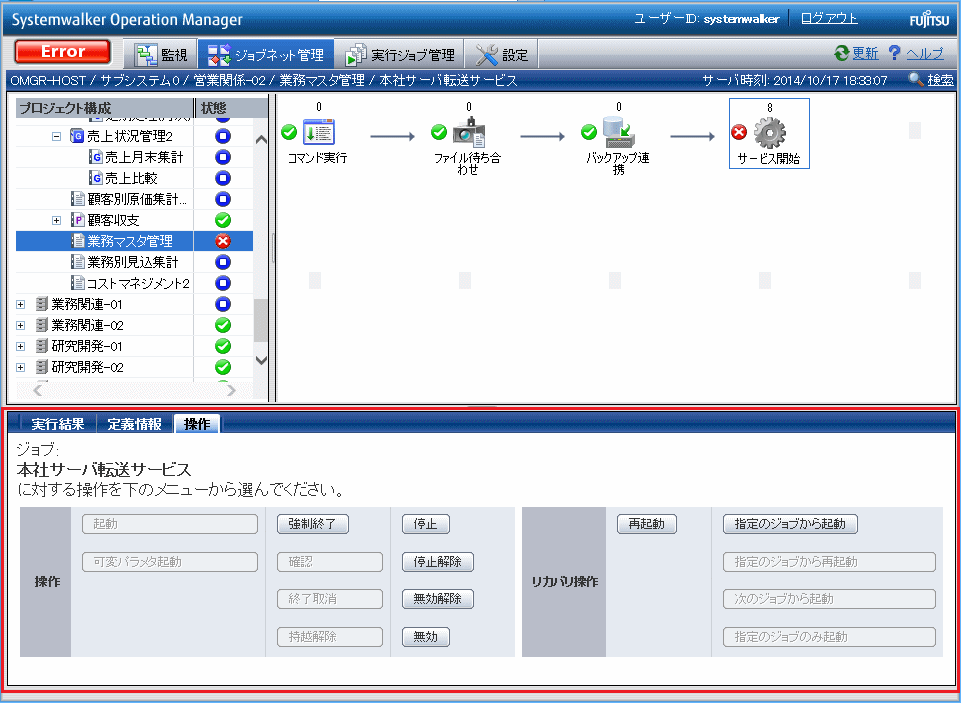The width and height of the screenshot is (961, 703).
Task: Select 顧客別原価集計 in the tree
Action: pos(137,199)
